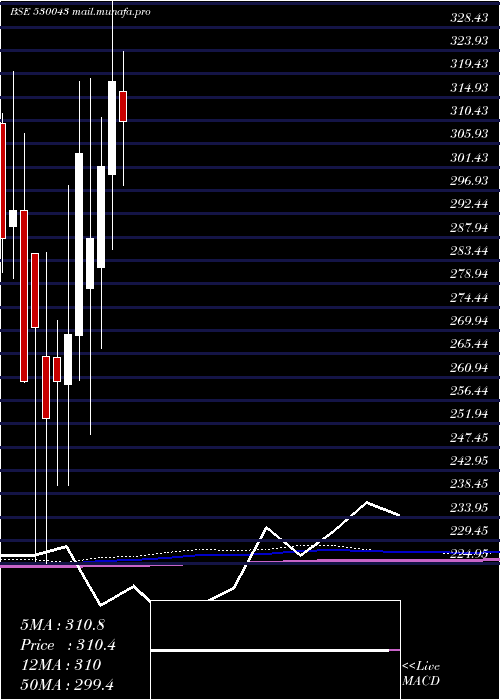
Task: Click the BSE 530043 mail.munafa.pro title text
Action: click(80, 12)
